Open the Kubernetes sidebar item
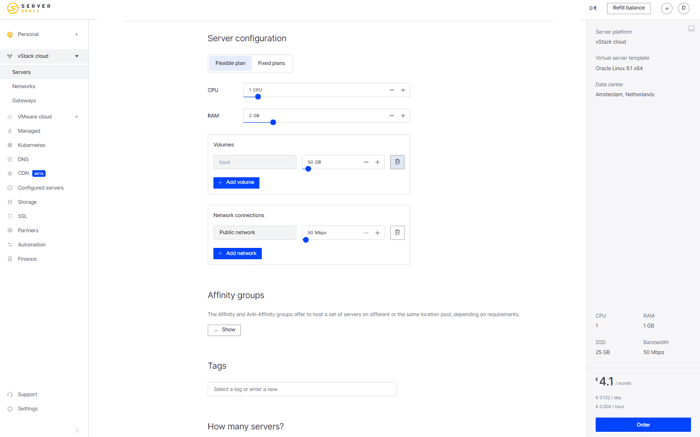 31,145
